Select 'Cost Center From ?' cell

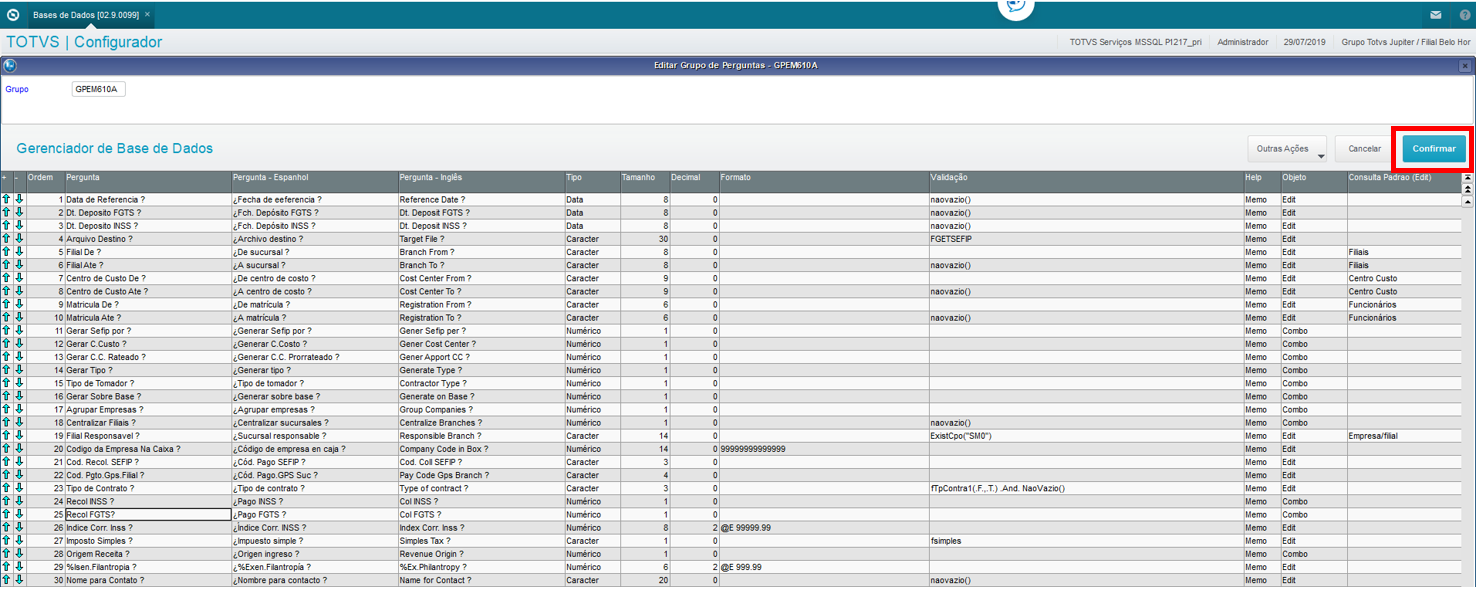coord(480,278)
